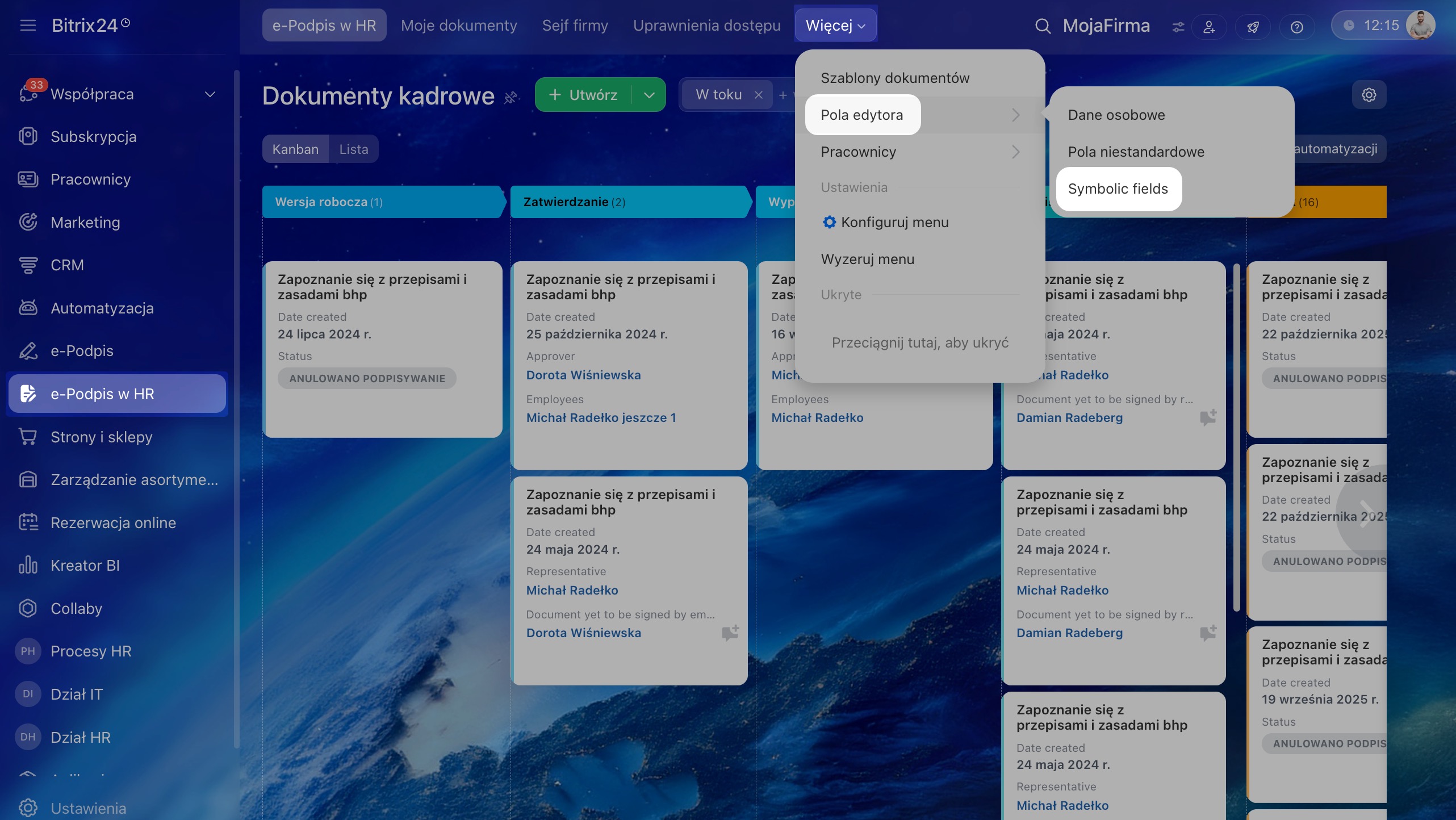Click the kanban column vertical scrollbar
Viewport: 1456px width, 820px height.
pyautogui.click(x=1236, y=437)
